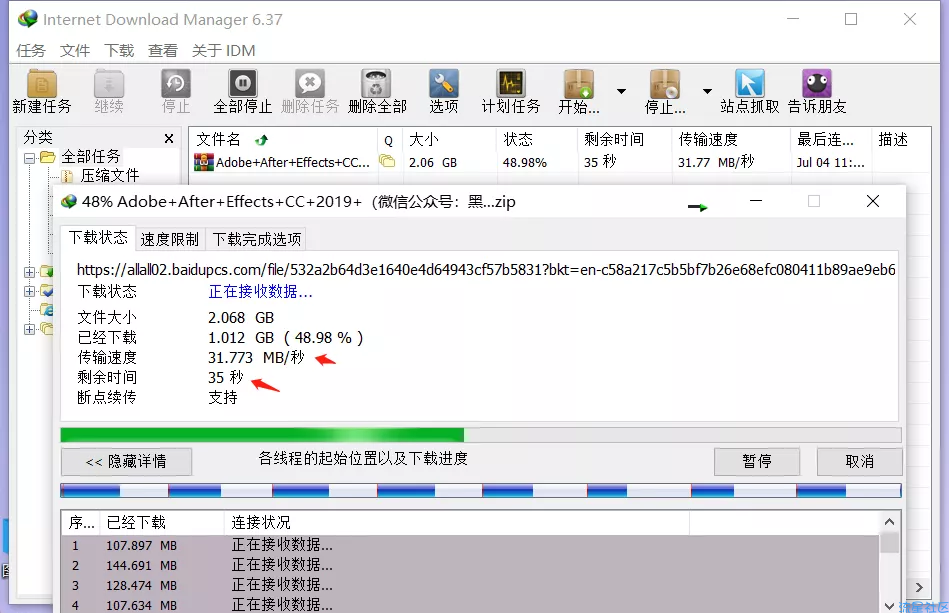Click the 告诉朋友 toolbar icon
949x613 pixels.
click(x=817, y=84)
